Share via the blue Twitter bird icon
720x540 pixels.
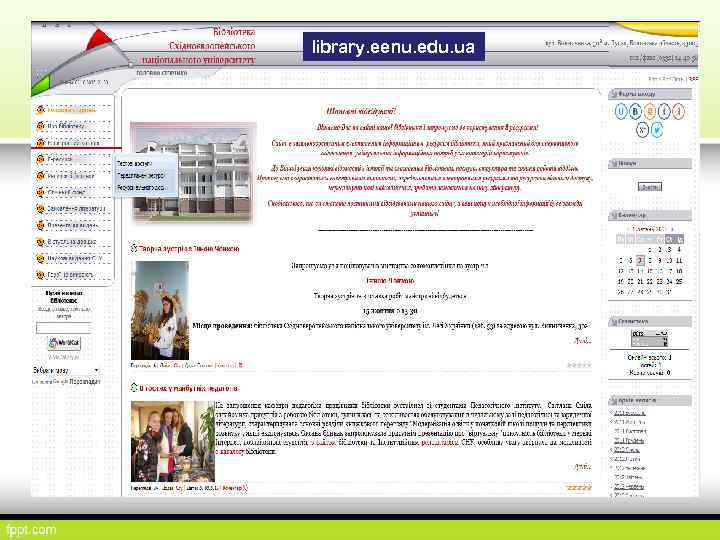coord(657,130)
